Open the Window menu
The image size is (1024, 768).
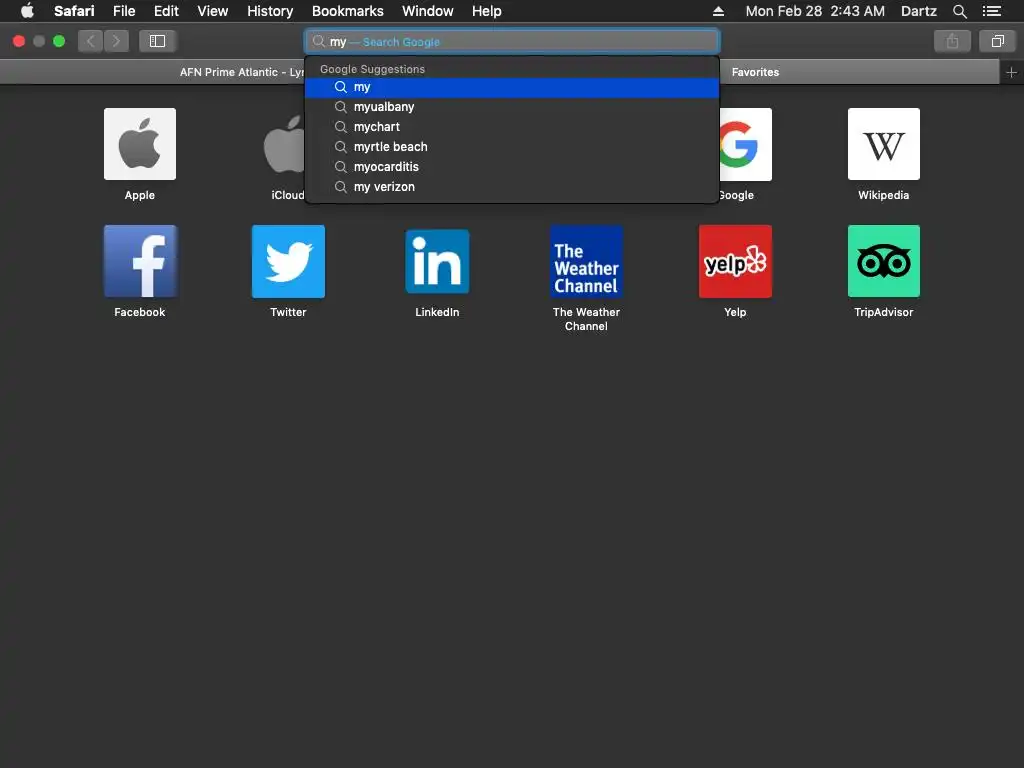coord(428,11)
